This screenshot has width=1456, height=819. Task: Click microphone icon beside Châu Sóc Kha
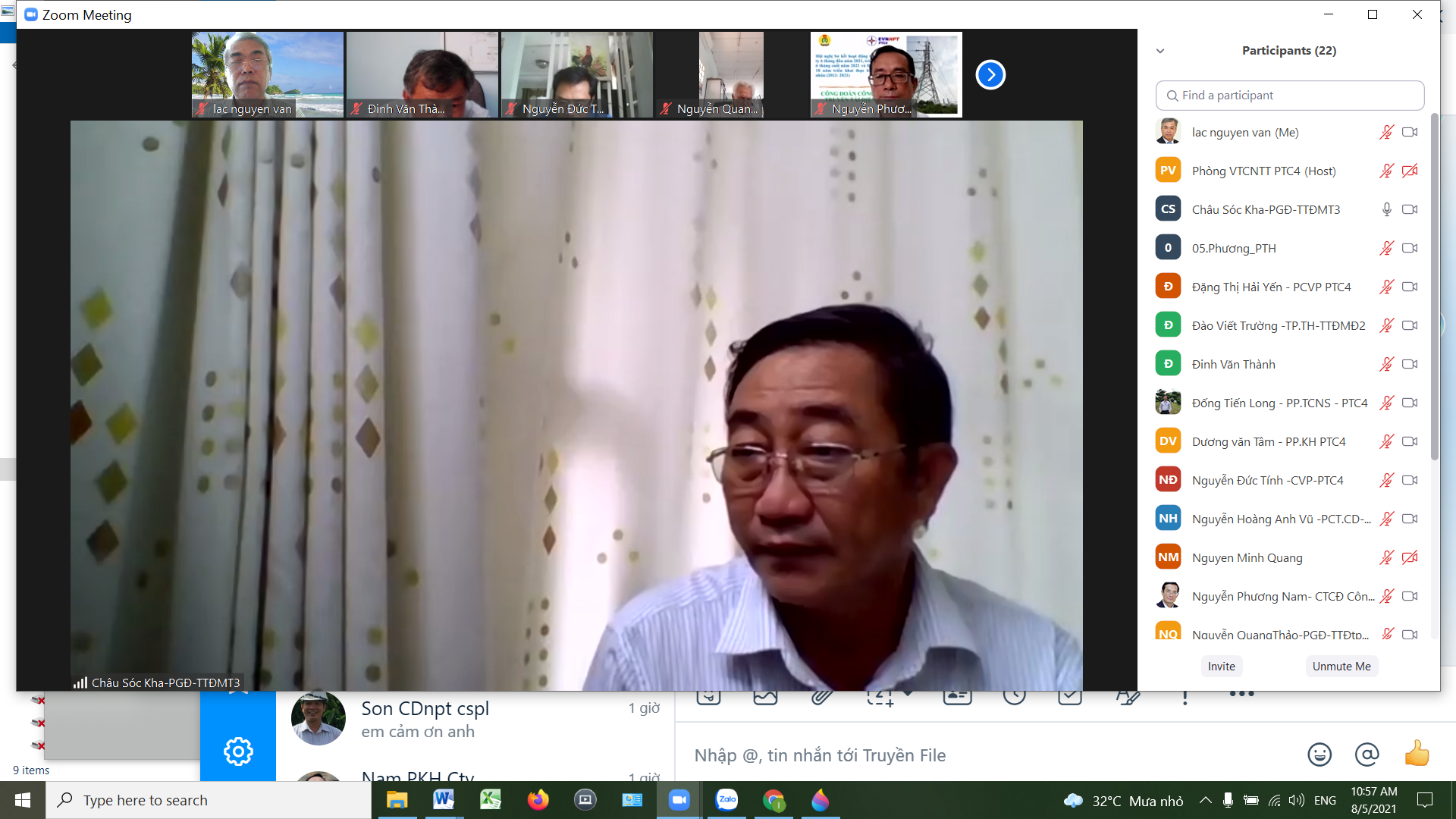tap(1386, 209)
